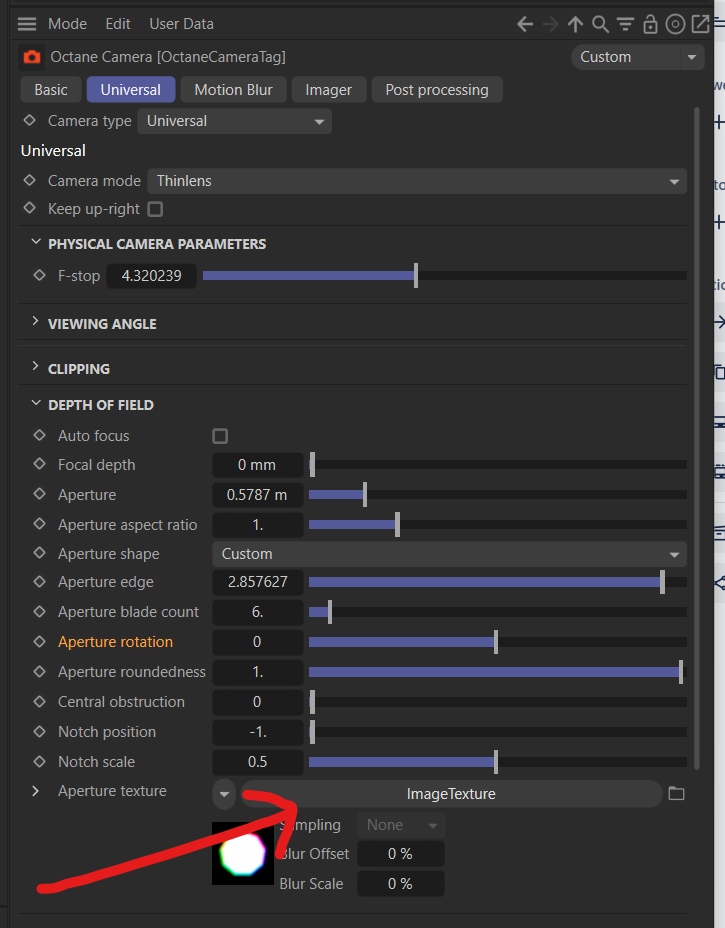Click the folder icon beside ImageTexture
The image size is (725, 928).
coord(676,794)
